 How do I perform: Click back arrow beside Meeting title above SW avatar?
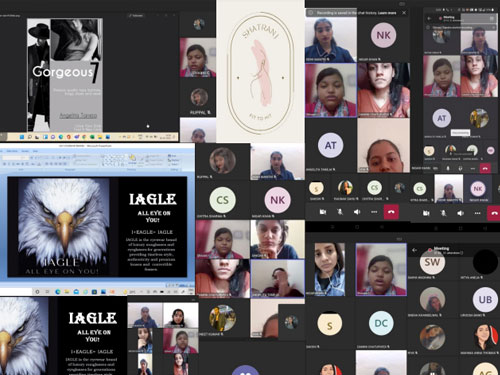[415, 250]
